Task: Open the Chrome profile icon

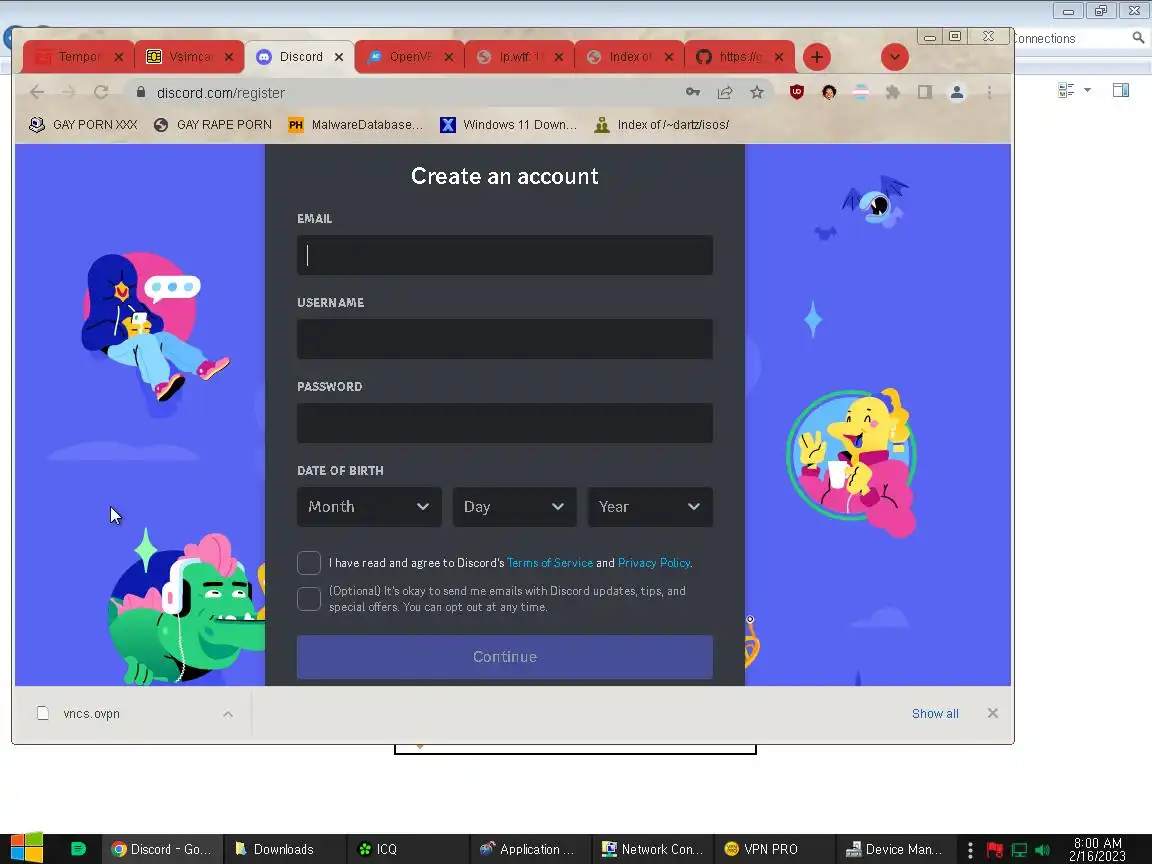Action: pyautogui.click(x=957, y=92)
